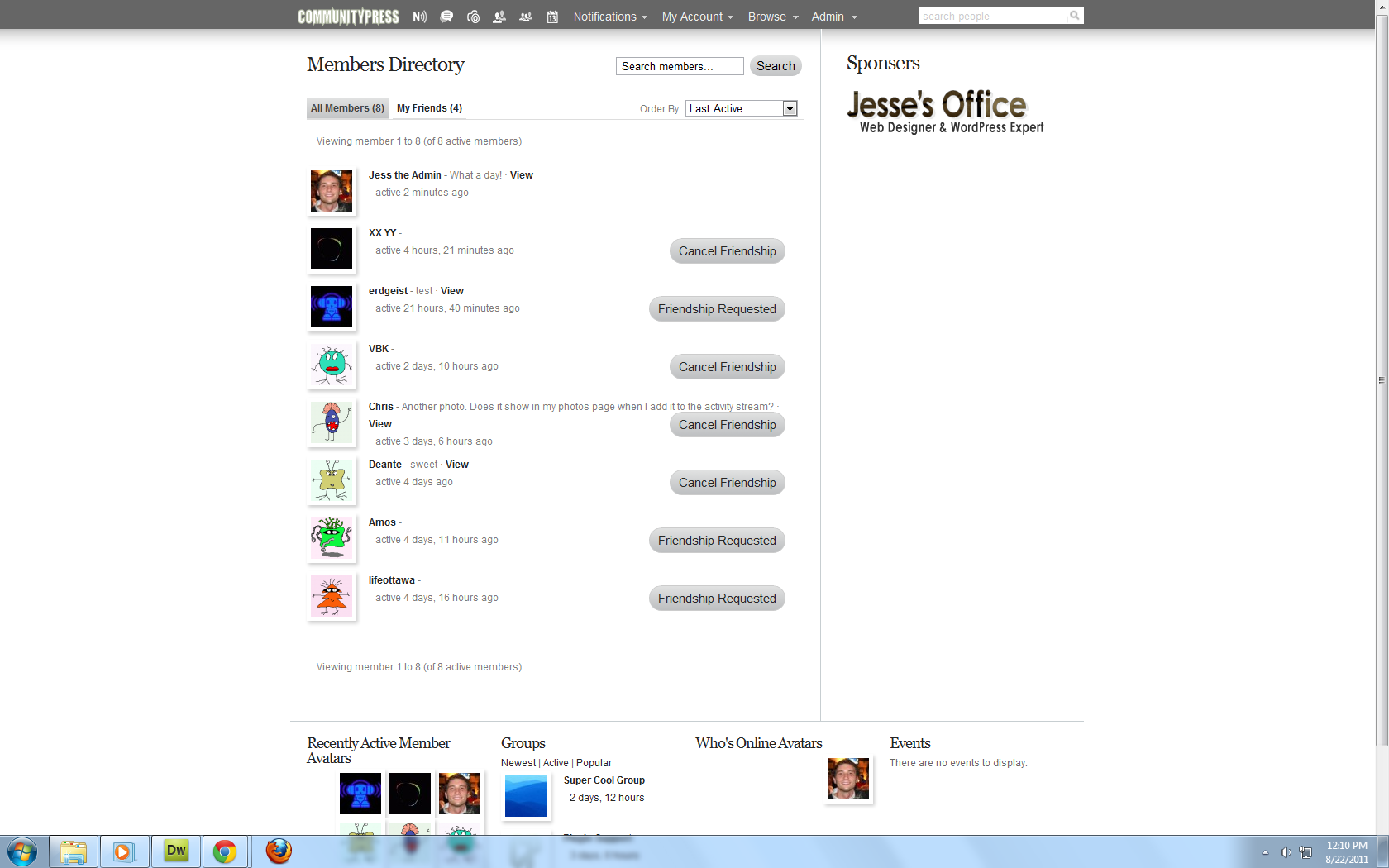Switch to the My Friends (4) tab
Image resolution: width=1389 pixels, height=868 pixels.
(x=429, y=108)
